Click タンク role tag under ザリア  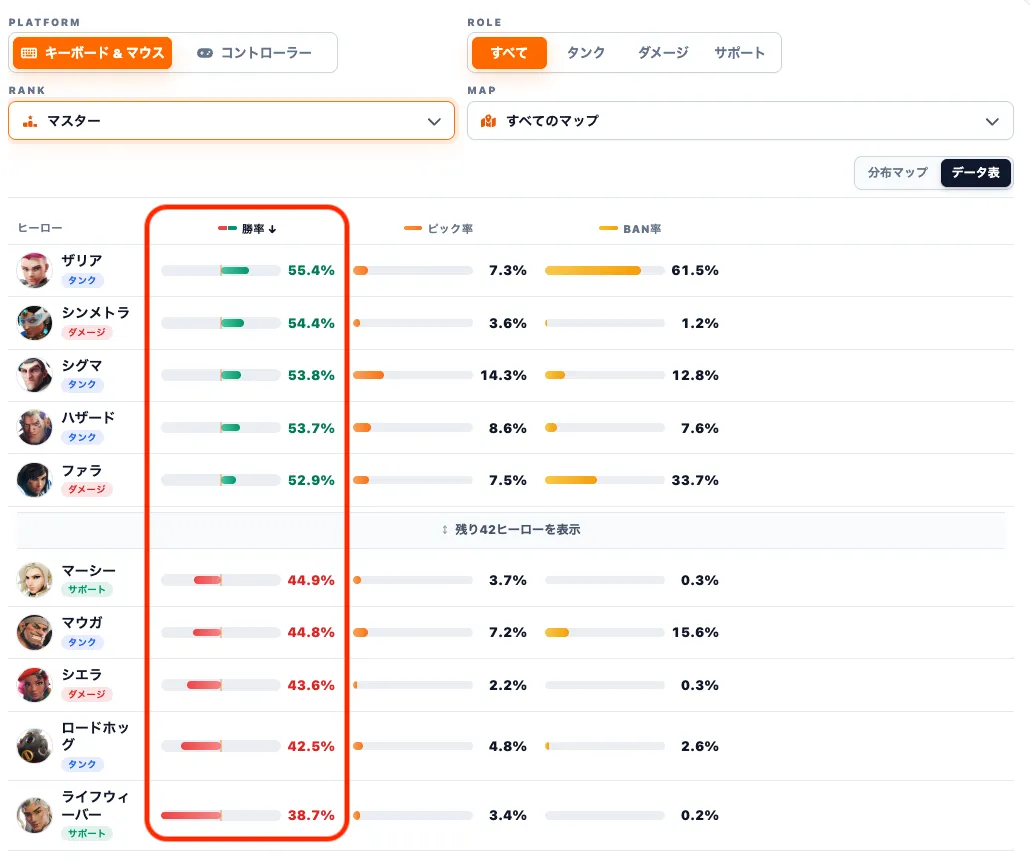pyautogui.click(x=82, y=281)
